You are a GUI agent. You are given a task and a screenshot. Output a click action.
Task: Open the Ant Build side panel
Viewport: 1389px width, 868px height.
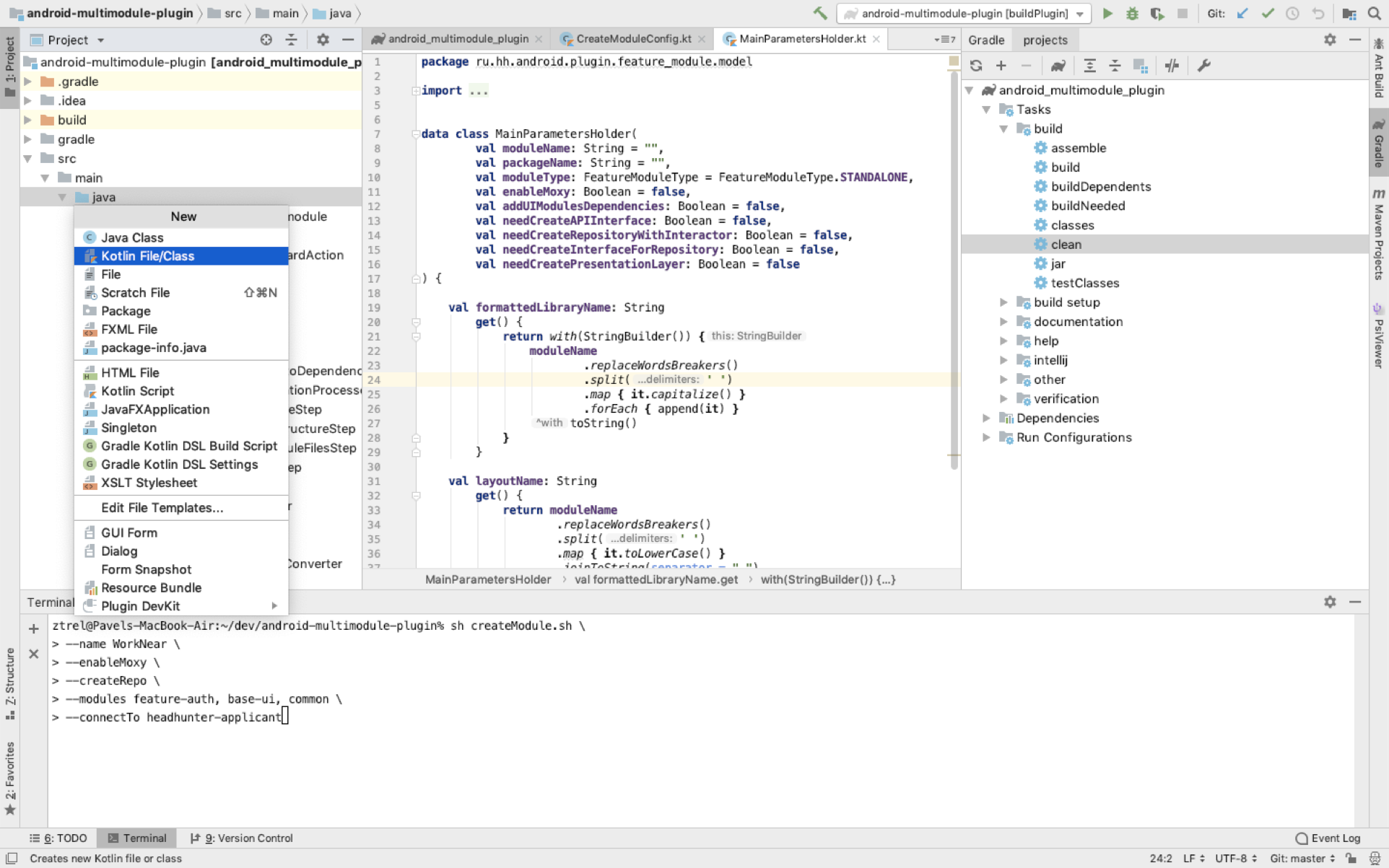(x=1378, y=67)
